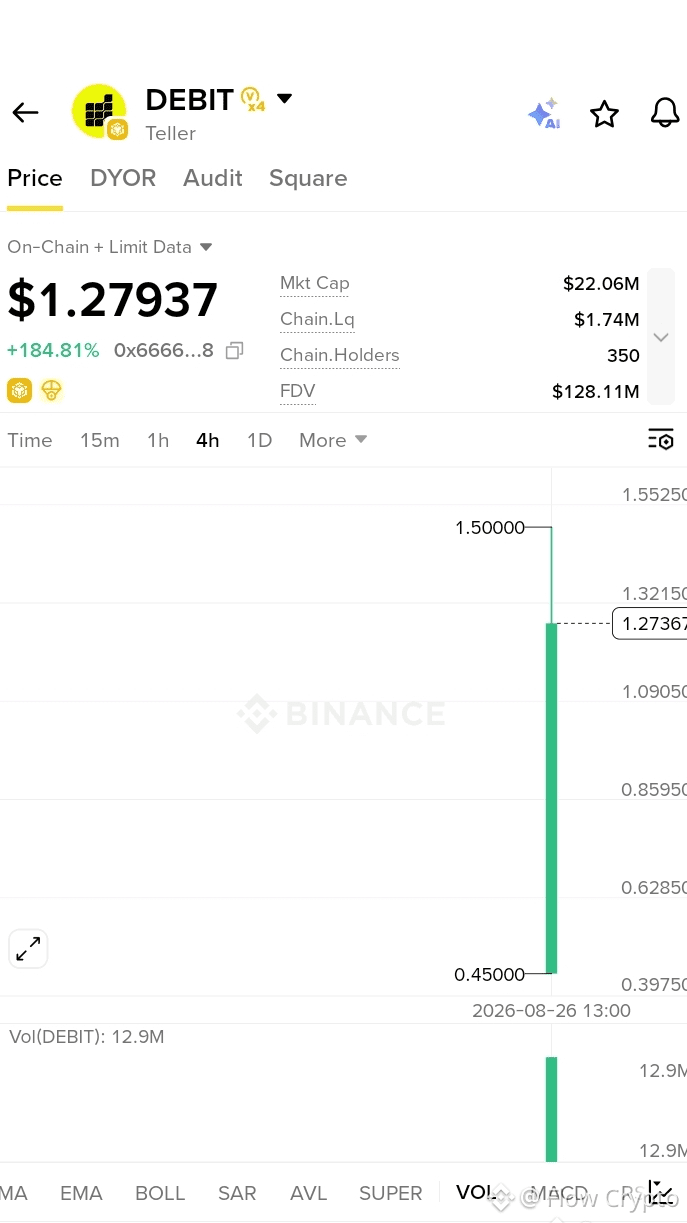Go back using the left arrow
This screenshot has width=687, height=1223.
(x=25, y=113)
